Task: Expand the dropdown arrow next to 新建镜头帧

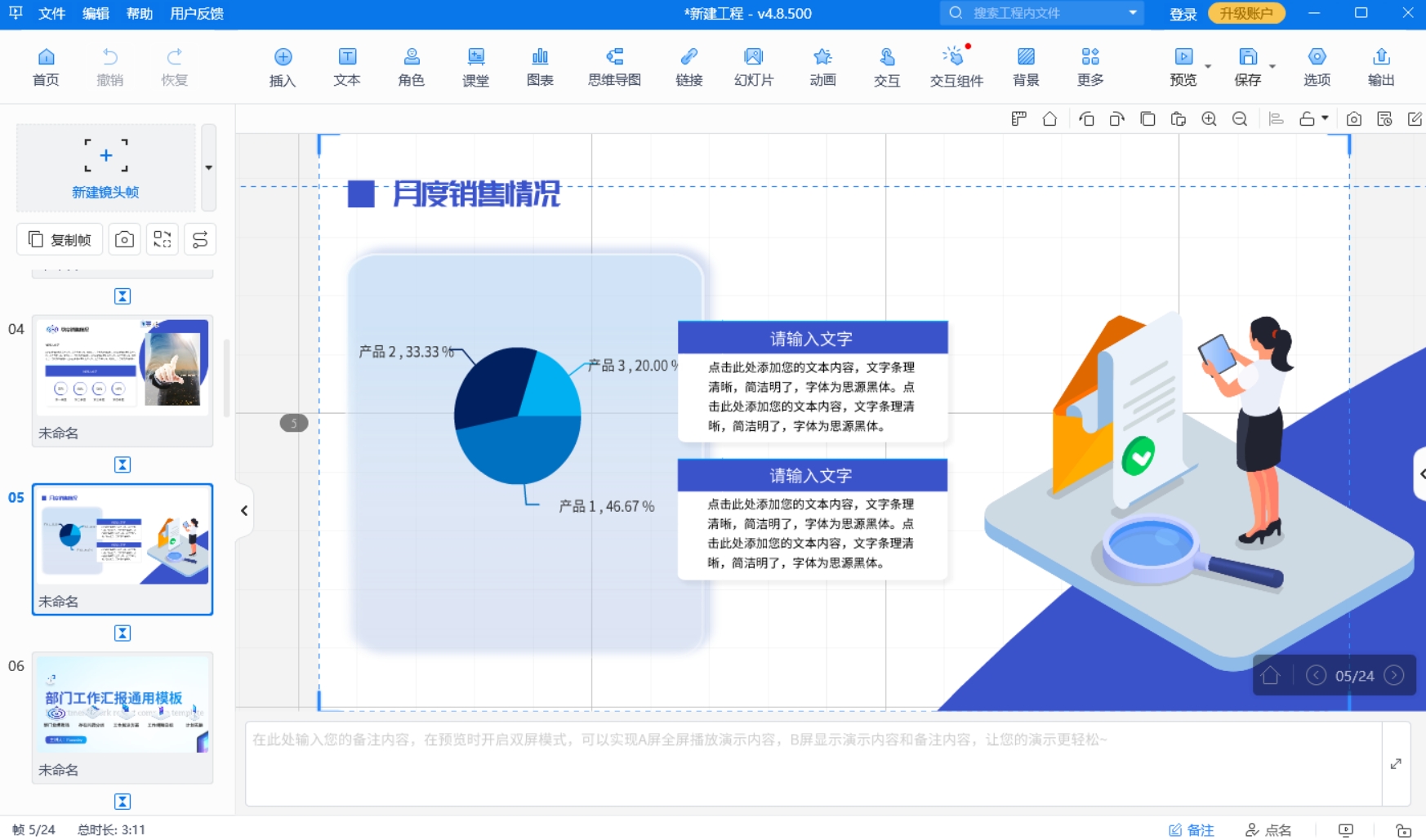Action: (x=209, y=167)
